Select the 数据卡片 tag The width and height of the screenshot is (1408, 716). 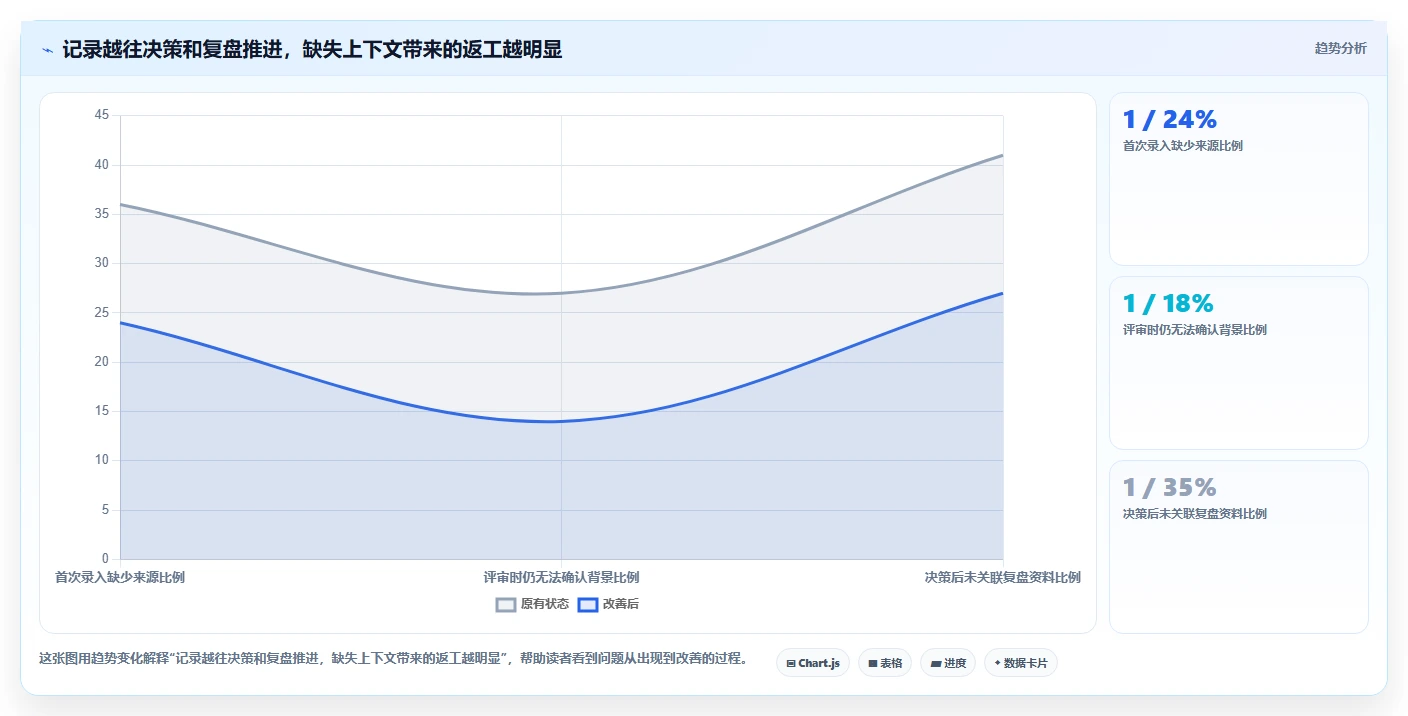(x=1021, y=663)
